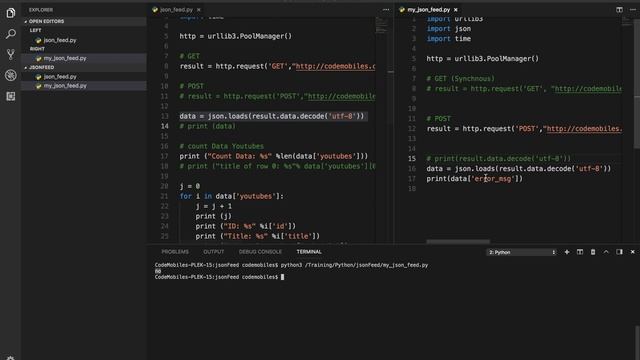Viewport: 640px width, 360px height.
Task: Switch to the DEBUG CONSOLE panel tab
Action: [x=260, y=252]
